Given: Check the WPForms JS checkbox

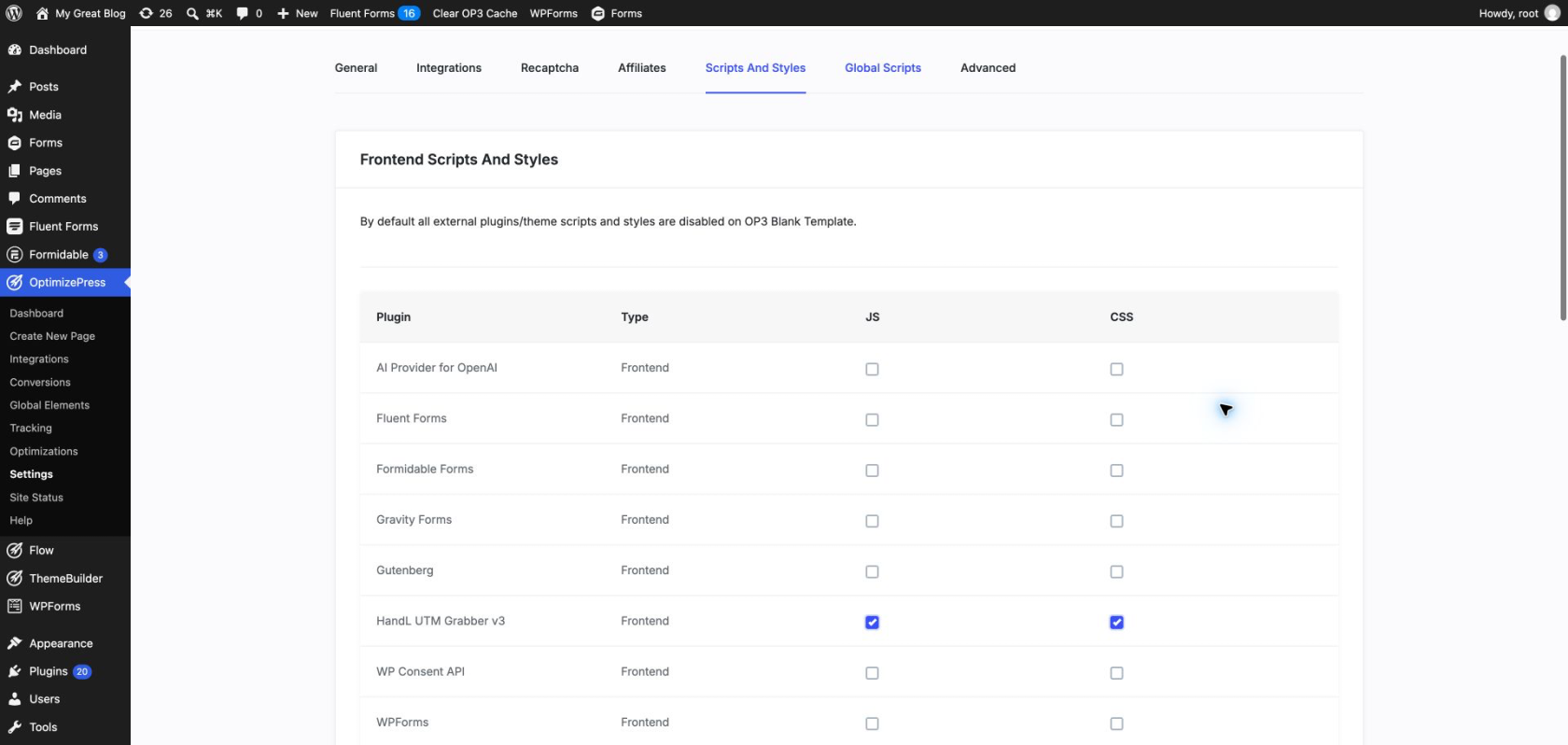Looking at the screenshot, I should pyautogui.click(x=872, y=724).
